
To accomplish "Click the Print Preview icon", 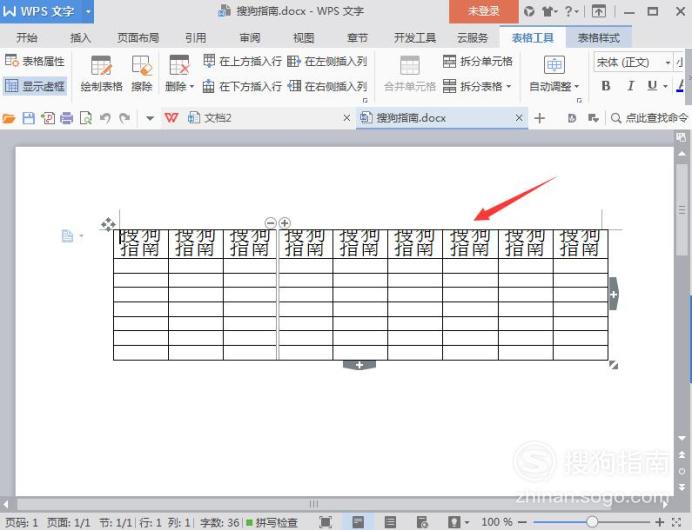I will tap(86, 118).
